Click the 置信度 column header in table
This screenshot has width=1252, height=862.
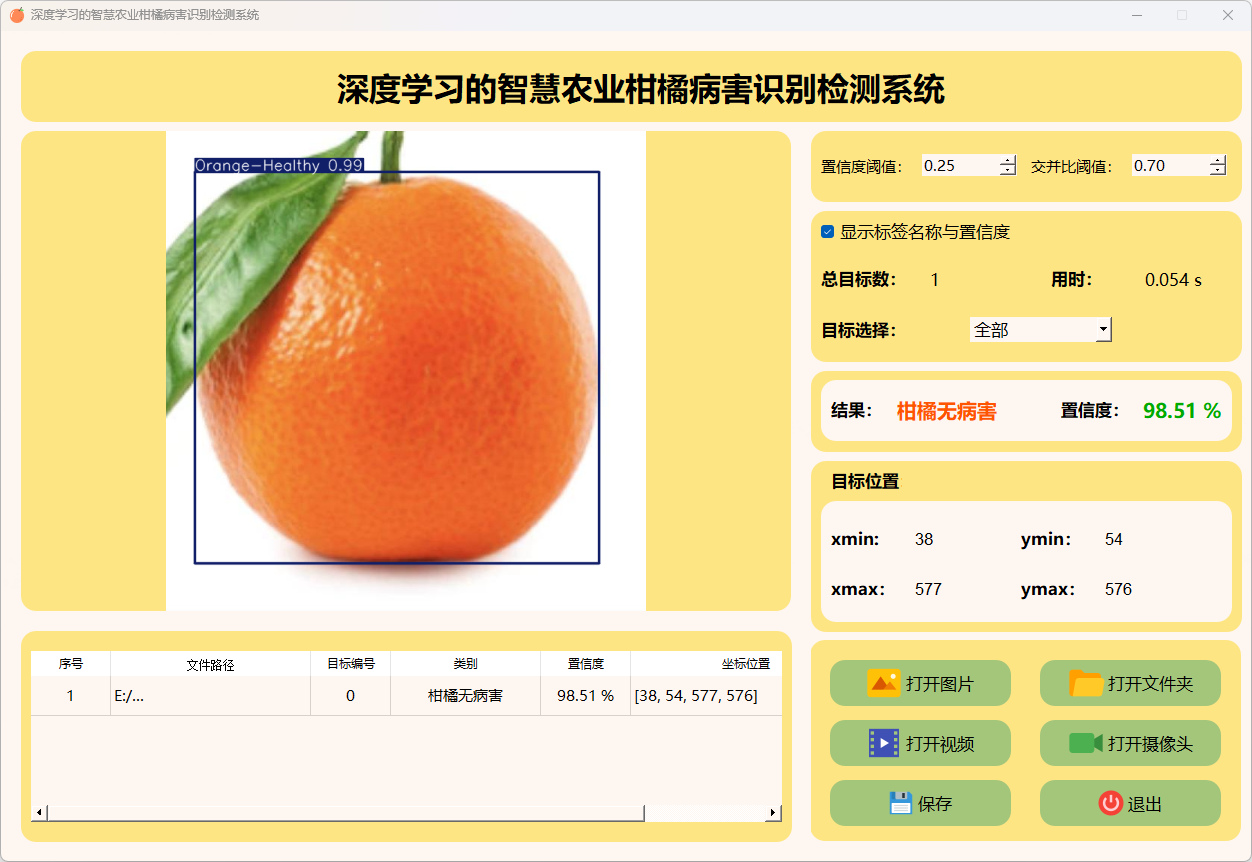[x=585, y=664]
